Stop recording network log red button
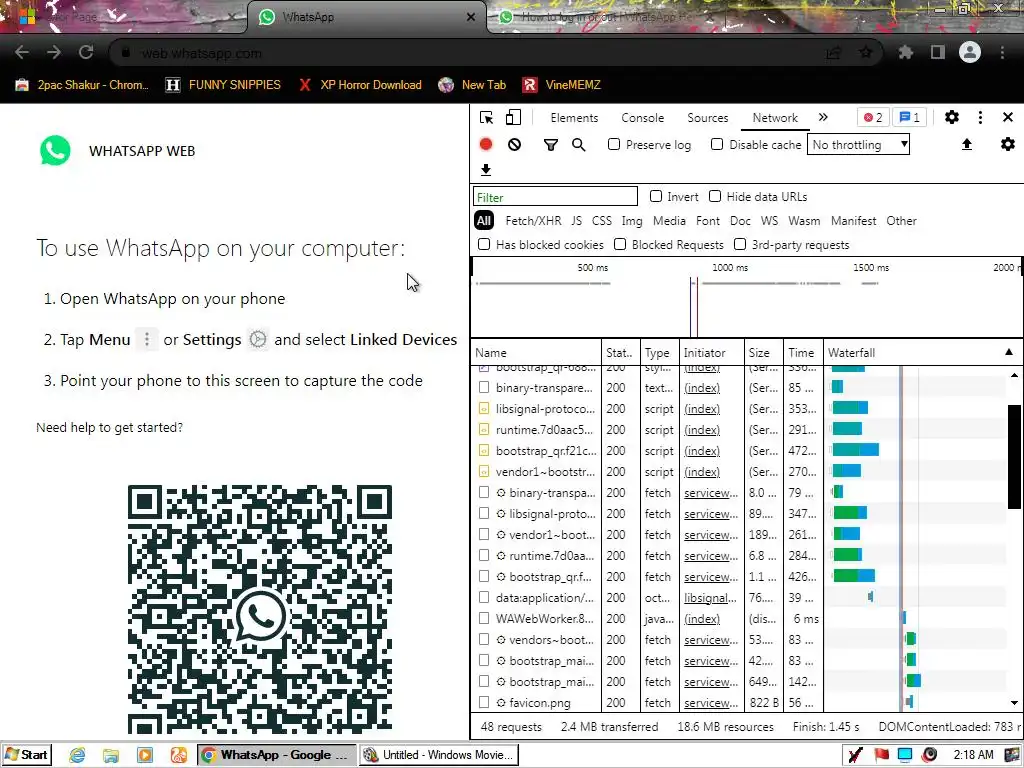This screenshot has height=768, width=1024. [x=486, y=144]
